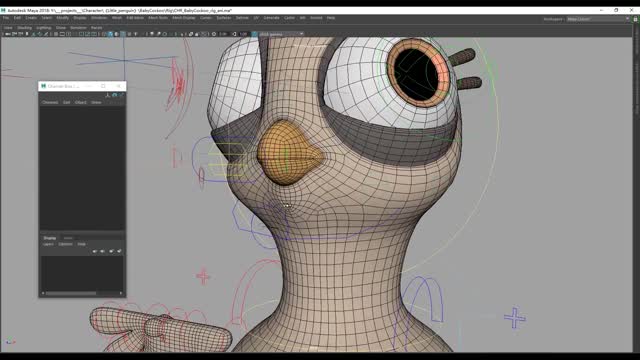The height and width of the screenshot is (360, 640).
Task: Select the Anim tab in layer editor
Action: point(68,238)
